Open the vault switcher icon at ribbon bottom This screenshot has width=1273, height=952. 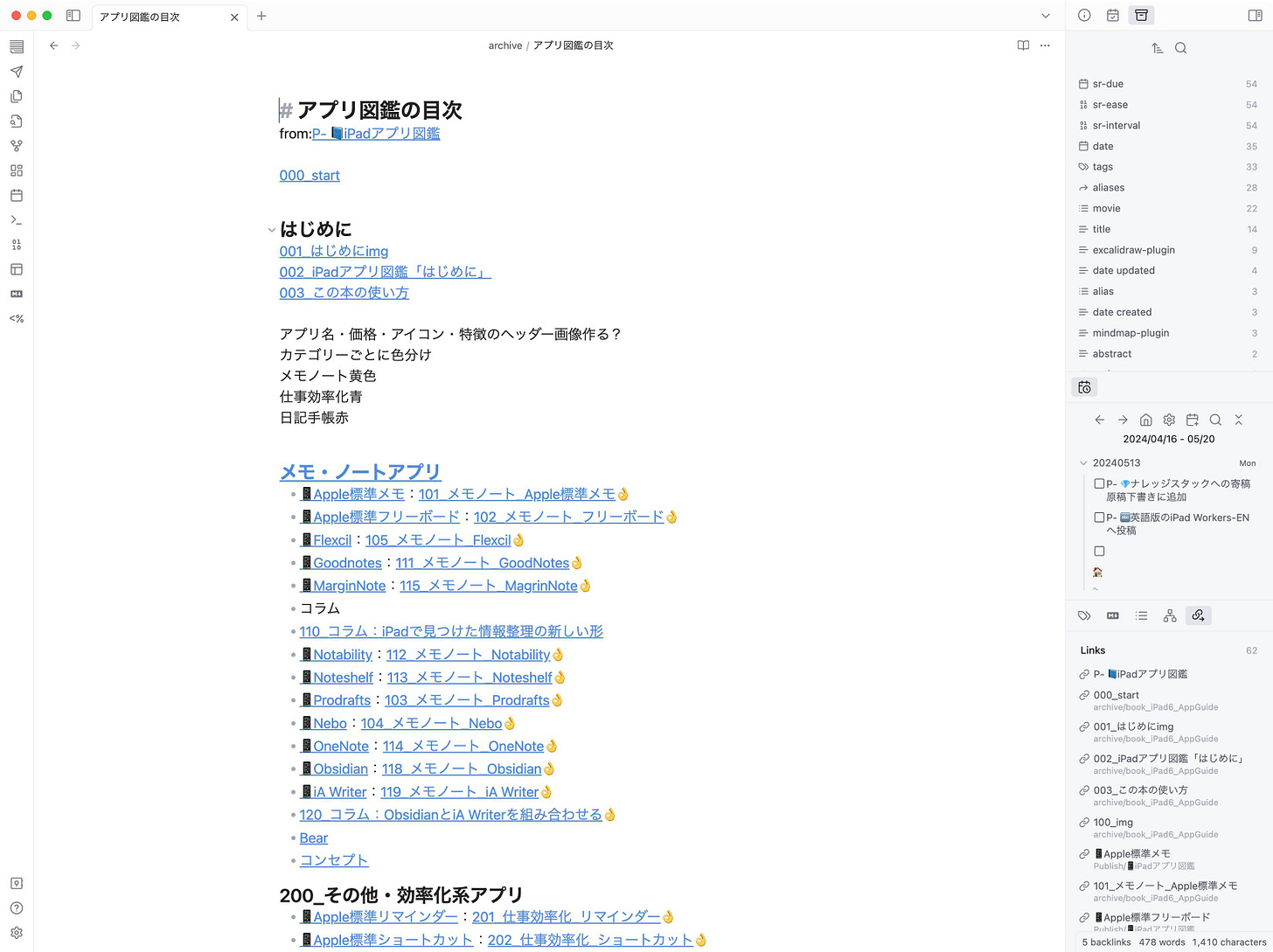tap(17, 884)
